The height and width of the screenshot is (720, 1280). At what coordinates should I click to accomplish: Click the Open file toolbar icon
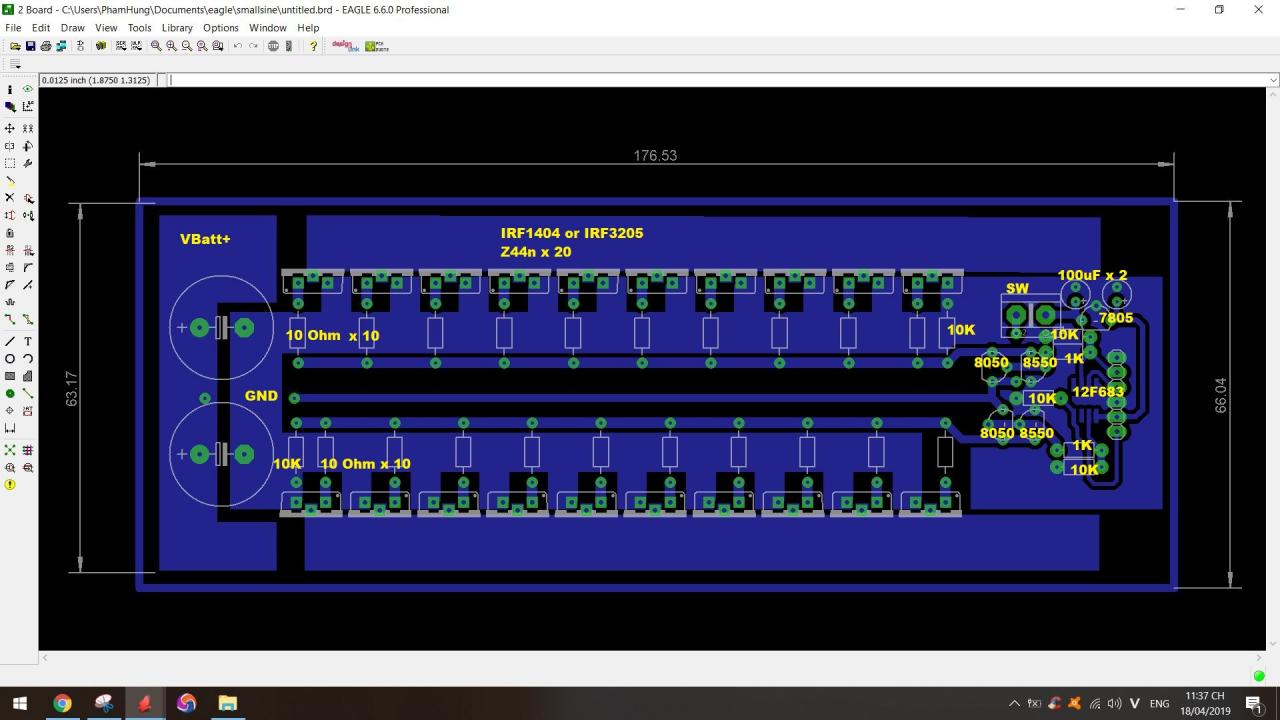(x=15, y=46)
